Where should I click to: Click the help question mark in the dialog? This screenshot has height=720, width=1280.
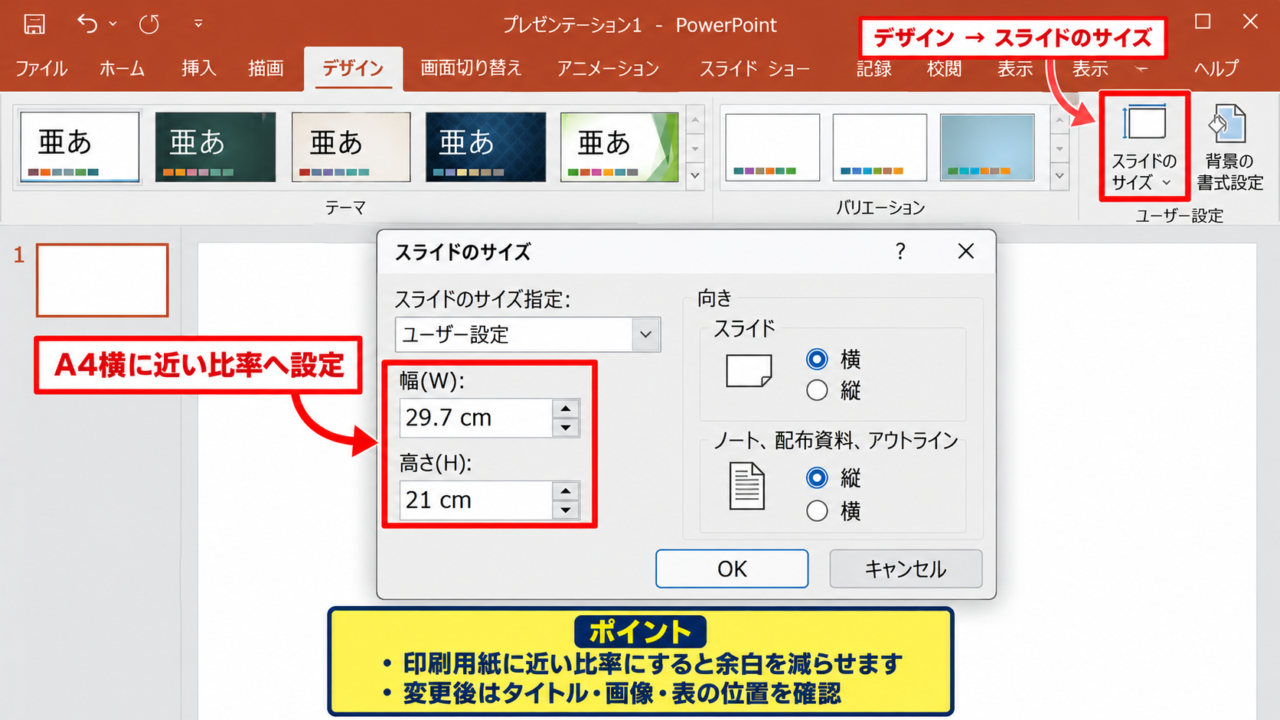(901, 251)
